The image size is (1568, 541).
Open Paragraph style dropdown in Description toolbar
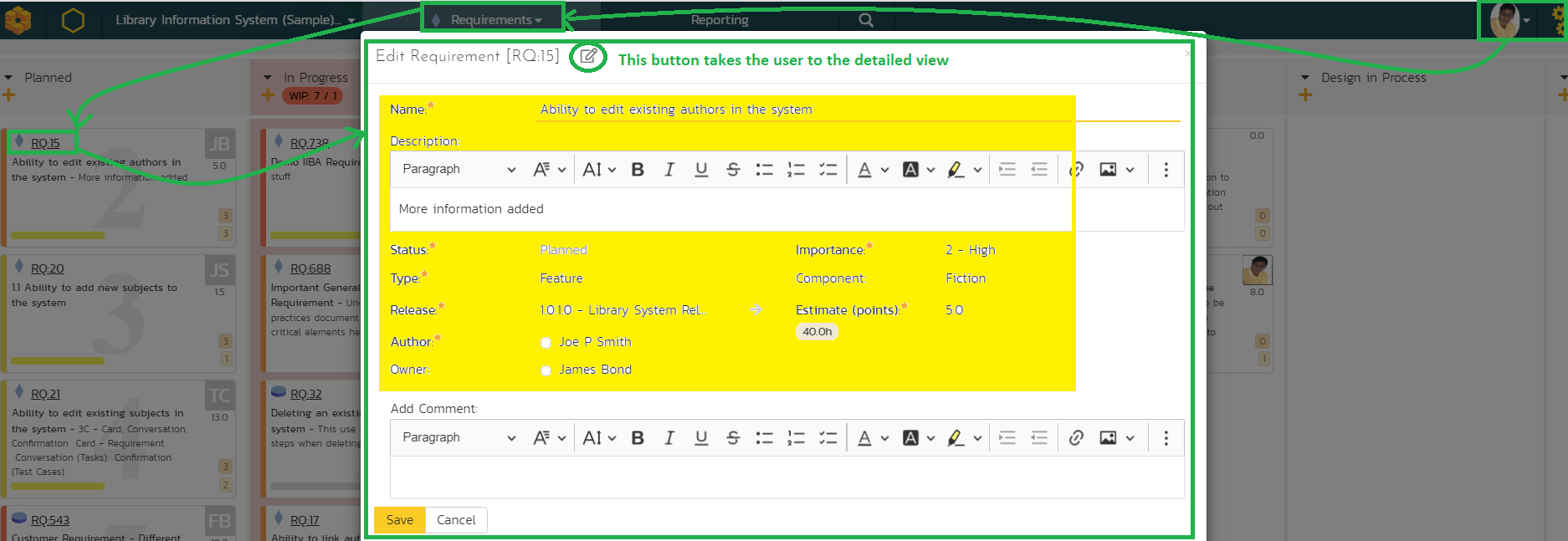(459, 170)
